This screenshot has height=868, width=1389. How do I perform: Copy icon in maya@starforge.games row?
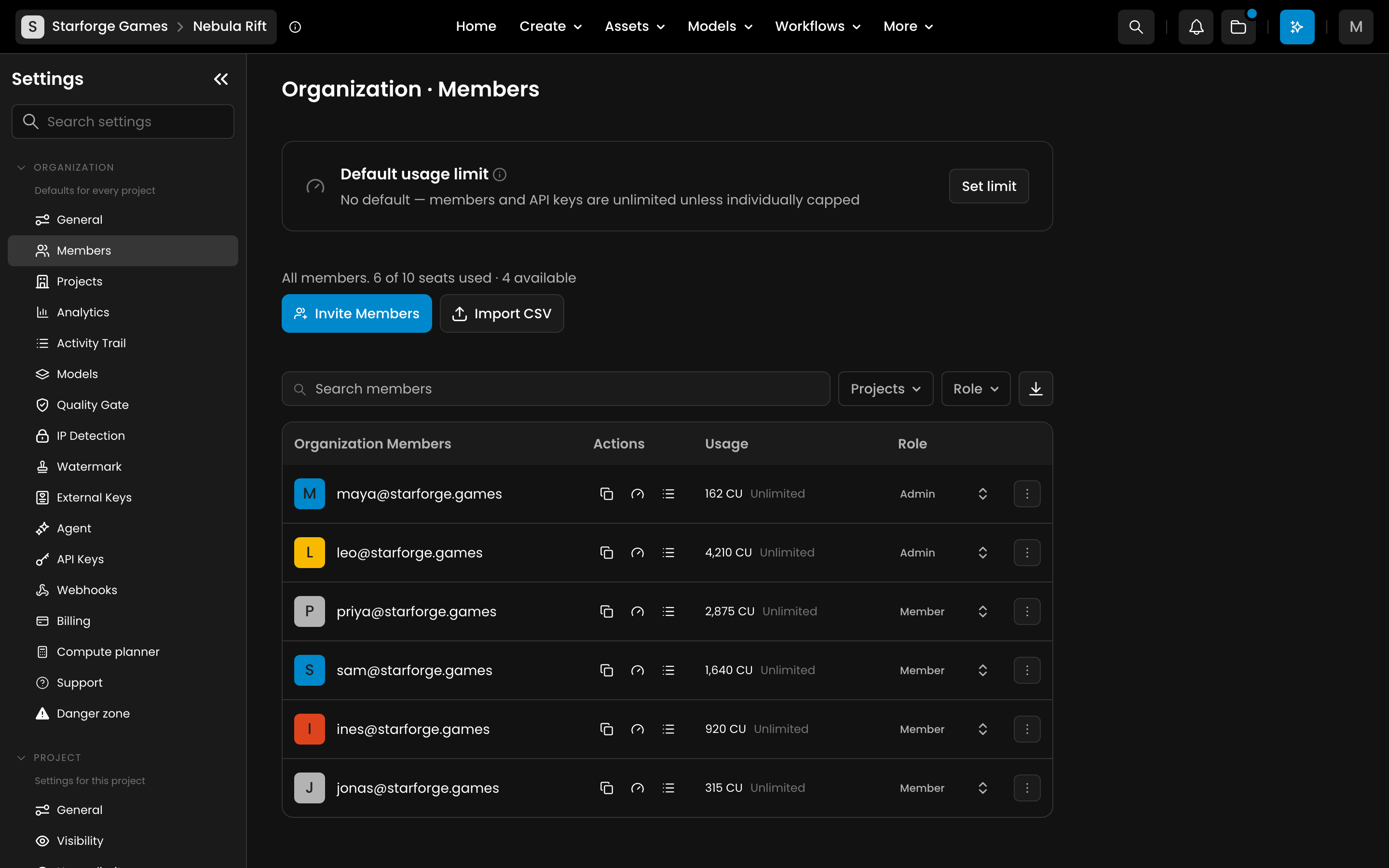(x=606, y=494)
